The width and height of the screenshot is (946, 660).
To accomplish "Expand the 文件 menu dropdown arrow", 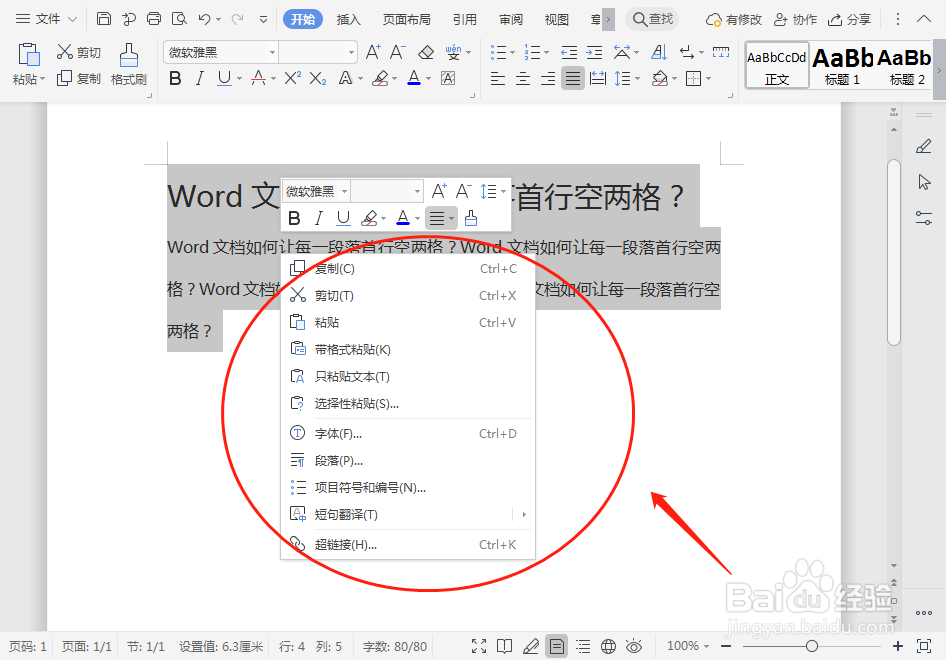I will [72, 19].
